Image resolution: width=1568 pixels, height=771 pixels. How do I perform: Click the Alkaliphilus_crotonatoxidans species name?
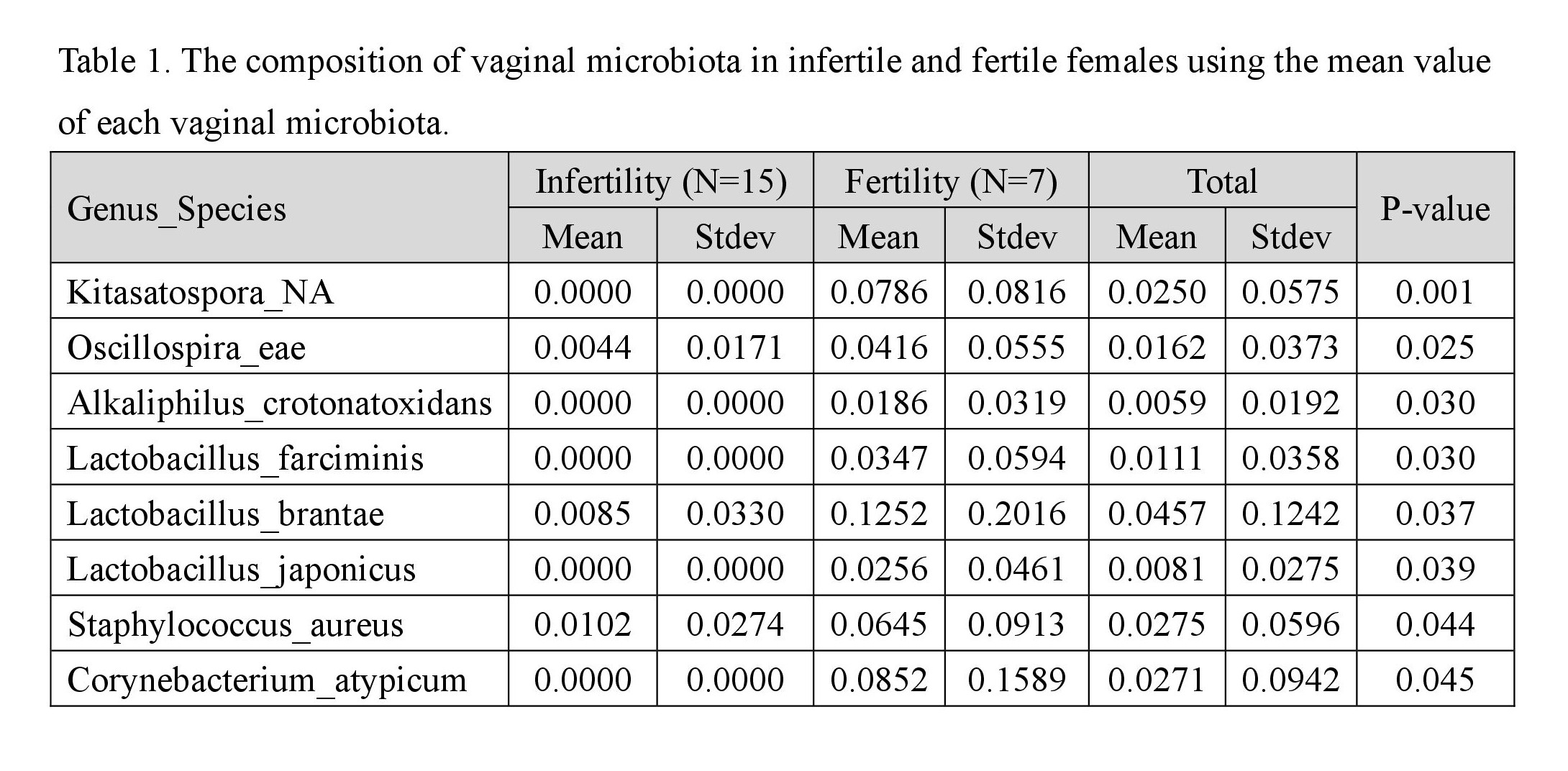[279, 403]
